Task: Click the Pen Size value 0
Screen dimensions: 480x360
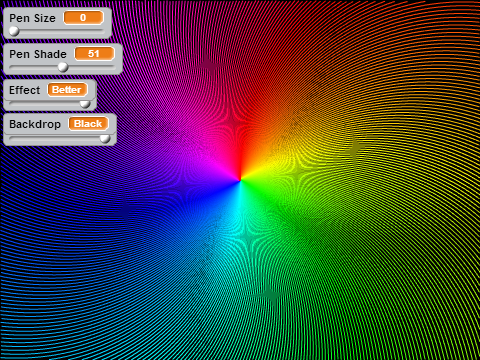Action: 83,18
